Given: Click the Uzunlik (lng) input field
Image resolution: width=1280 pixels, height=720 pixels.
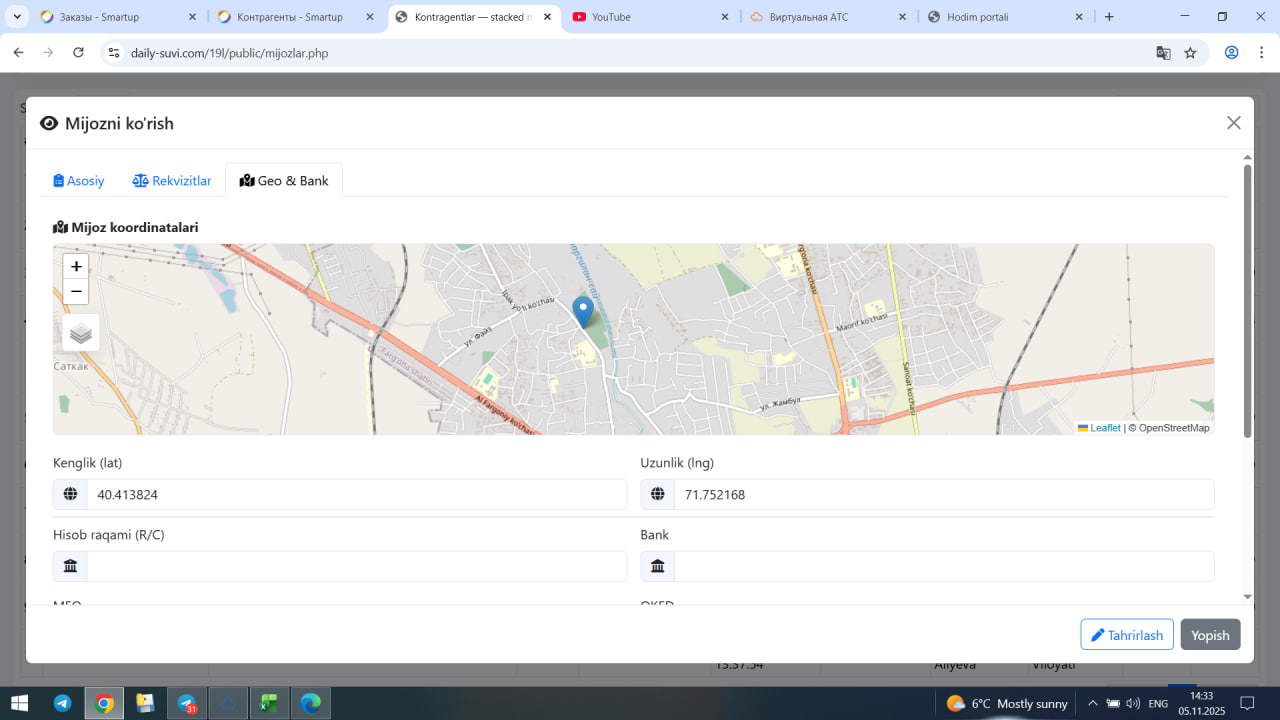Looking at the screenshot, I should (x=944, y=494).
